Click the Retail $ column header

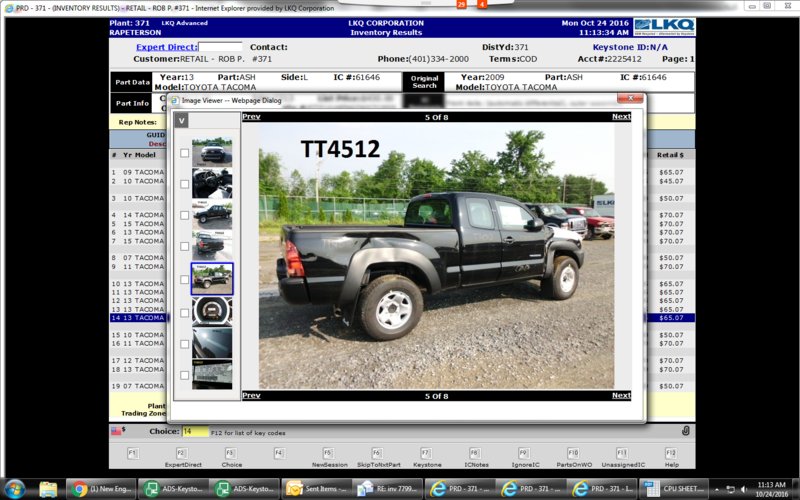tap(670, 155)
